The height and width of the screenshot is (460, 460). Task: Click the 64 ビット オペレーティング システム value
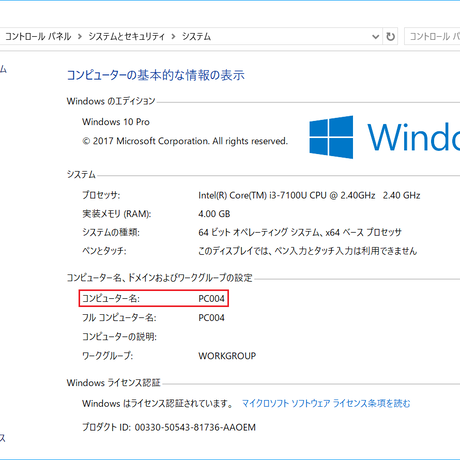point(300,232)
